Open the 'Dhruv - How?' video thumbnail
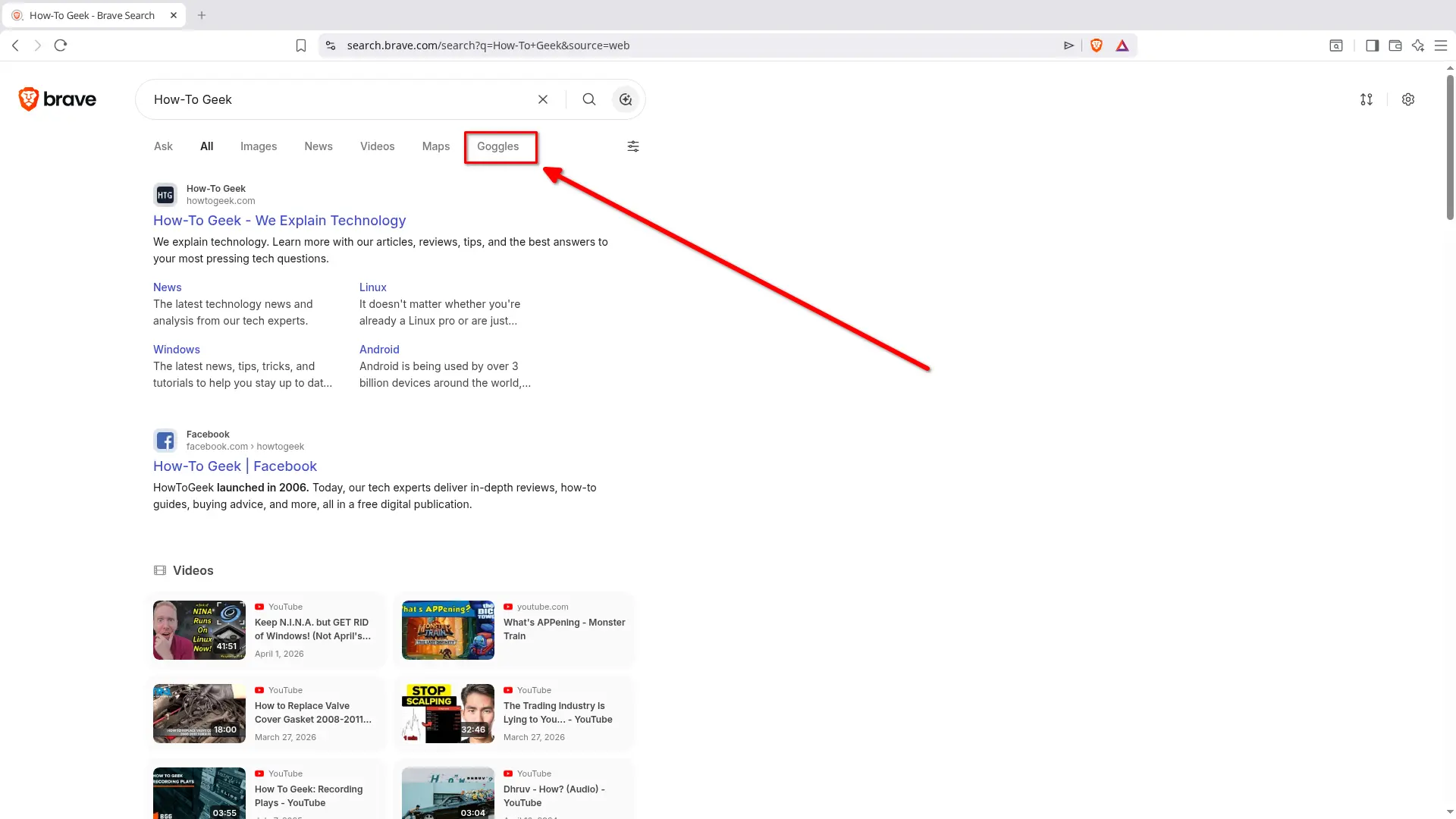This screenshot has height=819, width=1456. pyautogui.click(x=448, y=793)
